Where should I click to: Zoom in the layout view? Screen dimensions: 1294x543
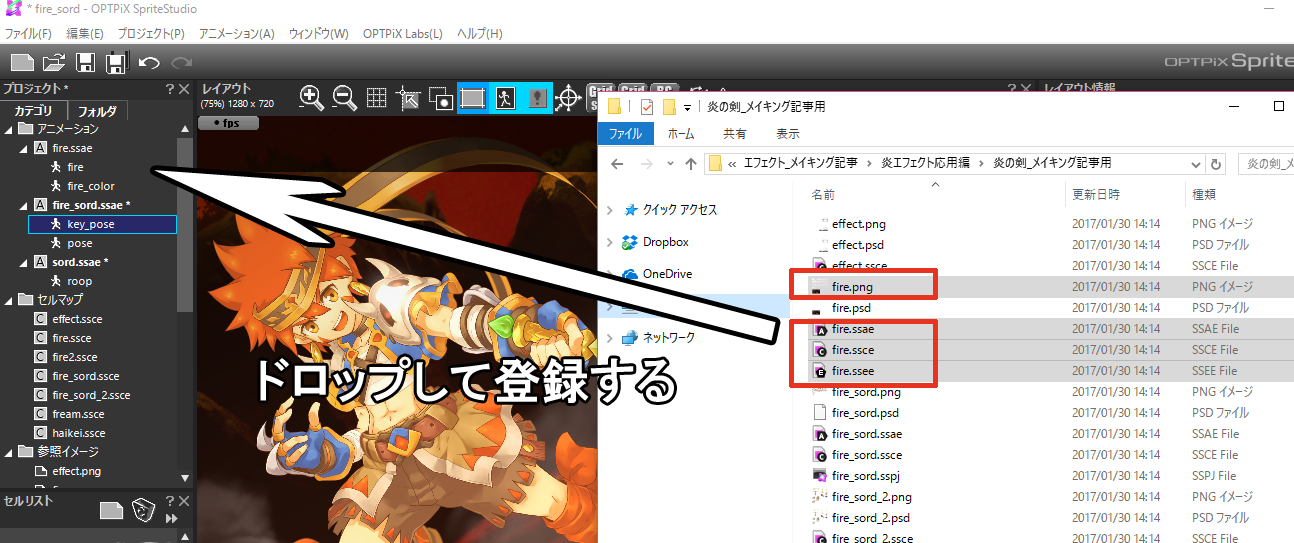pos(312,97)
